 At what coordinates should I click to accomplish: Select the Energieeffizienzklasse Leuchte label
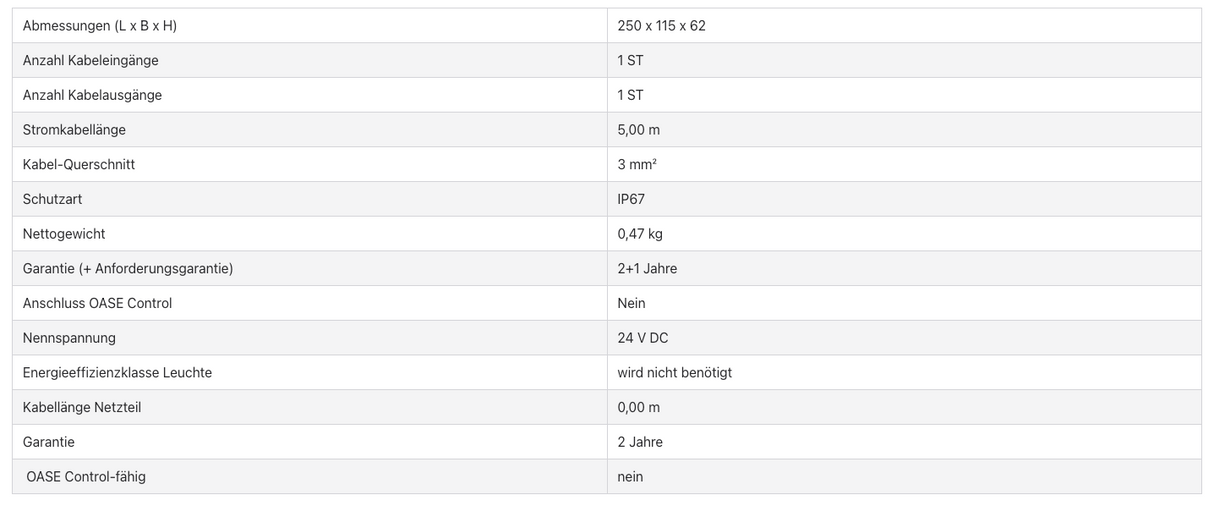[117, 372]
